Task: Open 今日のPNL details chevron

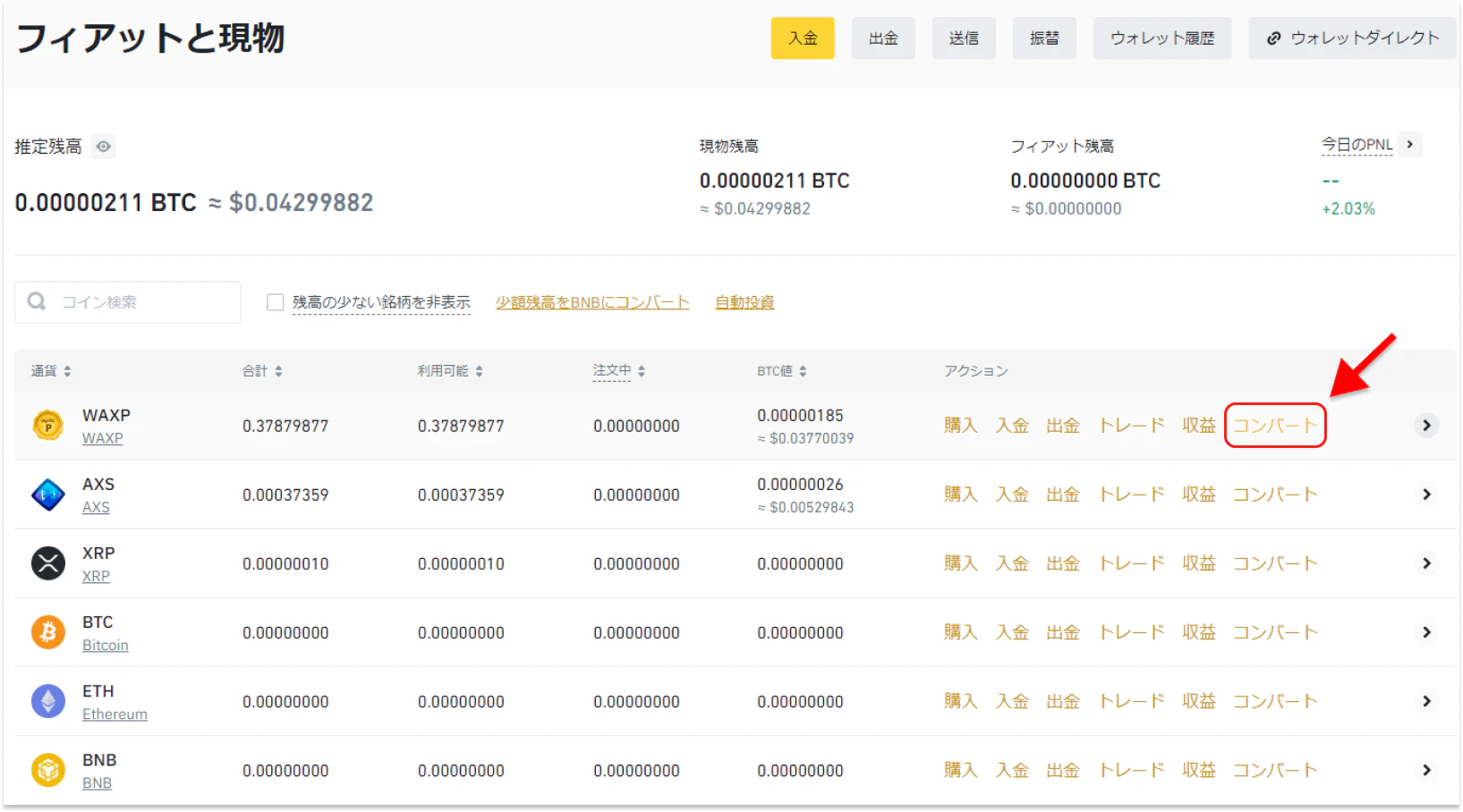Action: [x=1410, y=144]
